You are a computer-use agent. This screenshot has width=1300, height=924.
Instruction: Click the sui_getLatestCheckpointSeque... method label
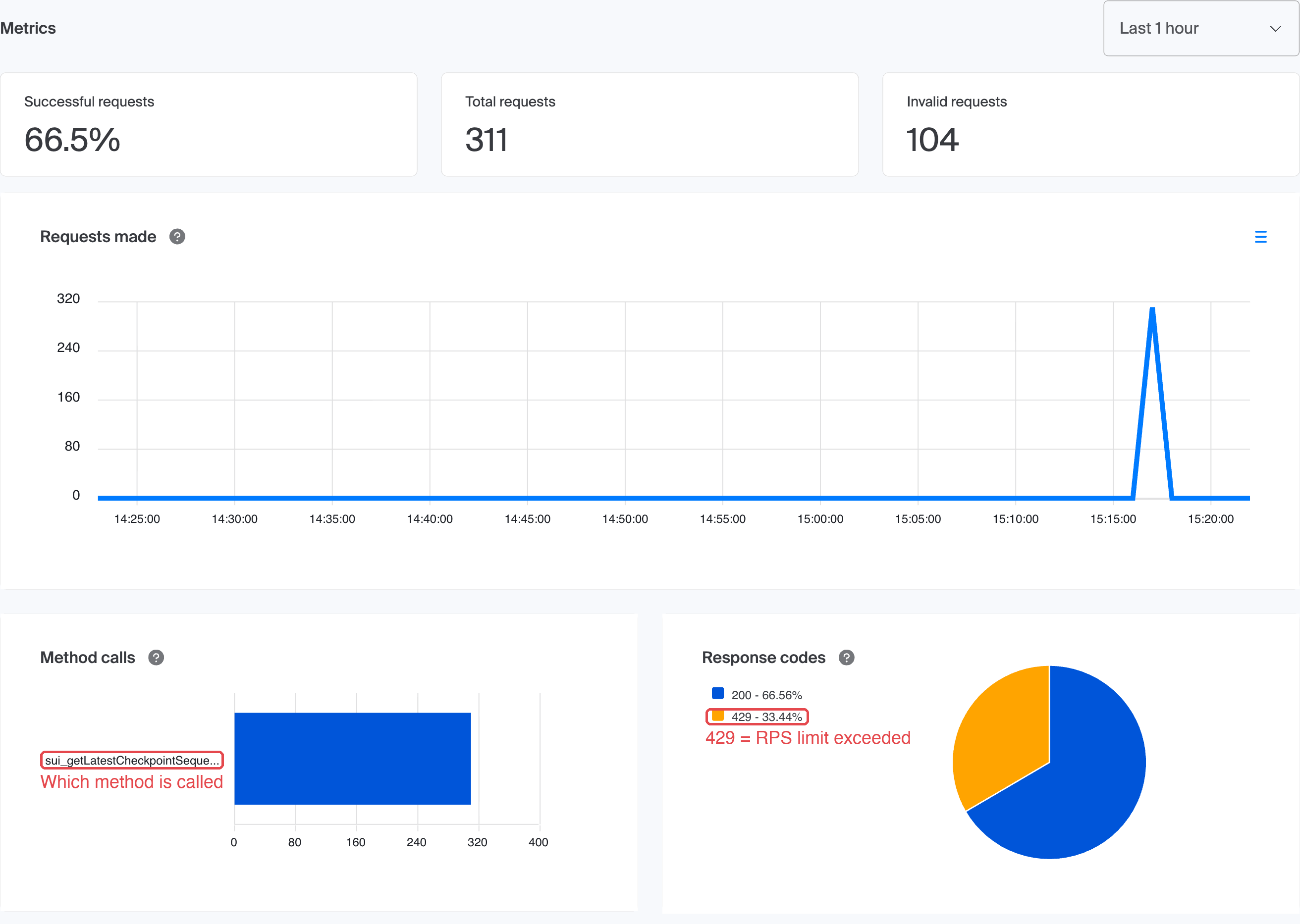tap(132, 761)
